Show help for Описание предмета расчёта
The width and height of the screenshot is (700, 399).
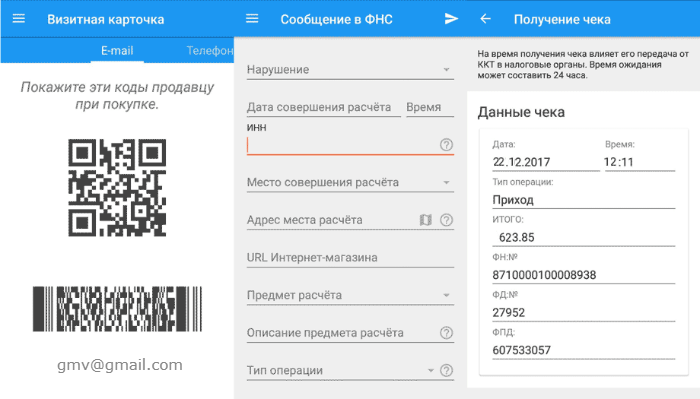[x=446, y=332]
